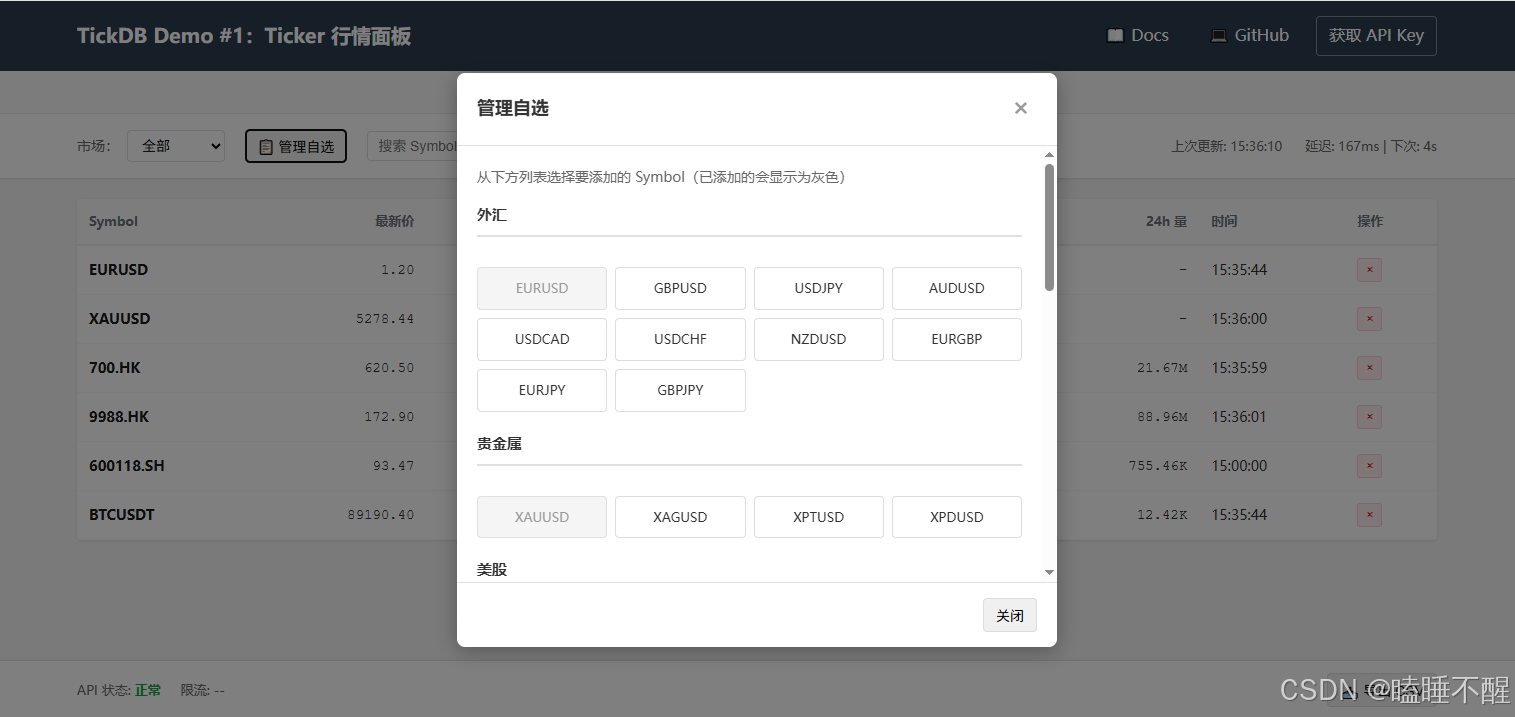Remove 9988.HK using its delete icon
This screenshot has width=1515, height=717.
pyautogui.click(x=1369, y=417)
